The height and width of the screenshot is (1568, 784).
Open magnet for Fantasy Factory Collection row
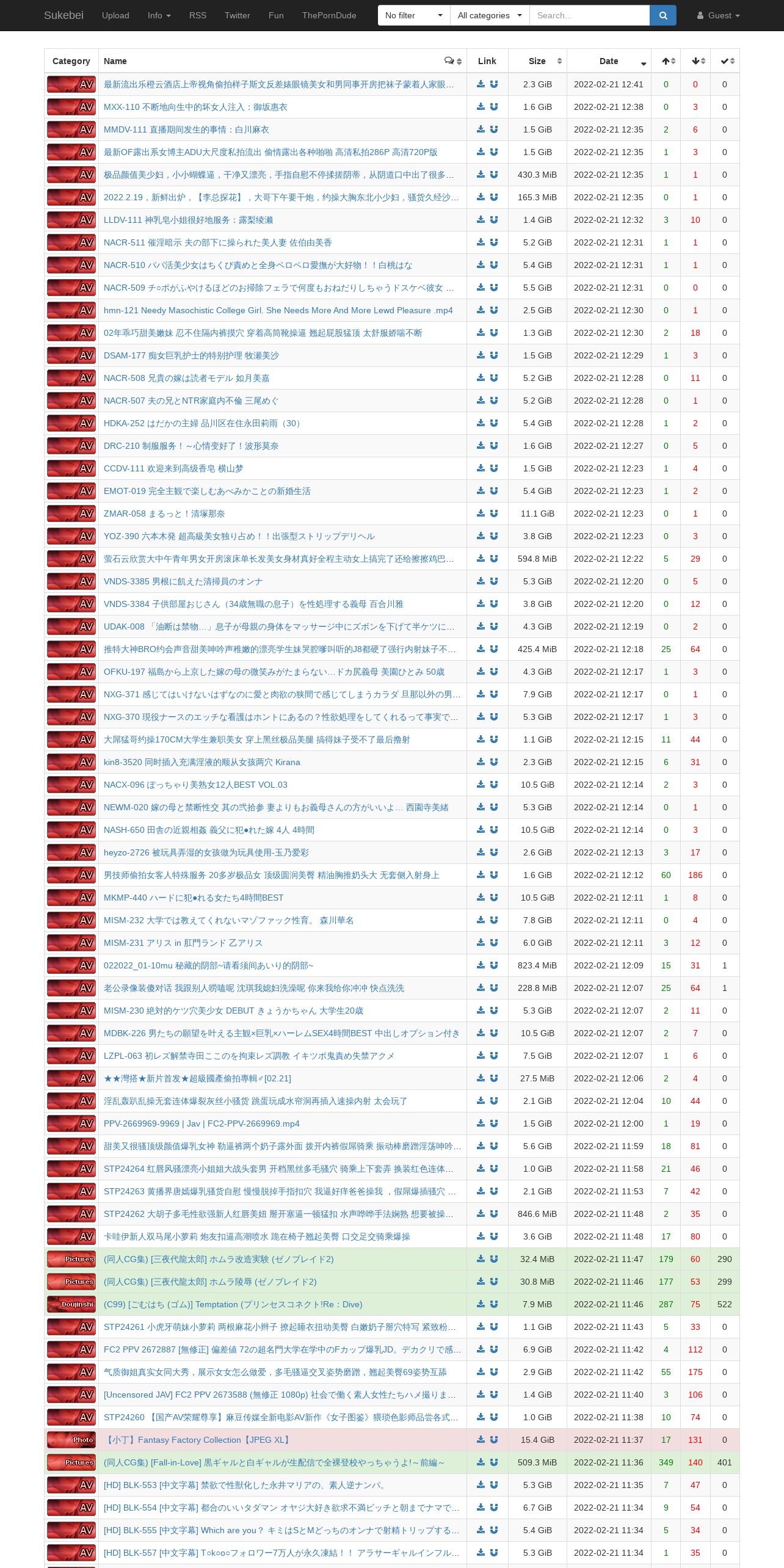(x=494, y=1440)
